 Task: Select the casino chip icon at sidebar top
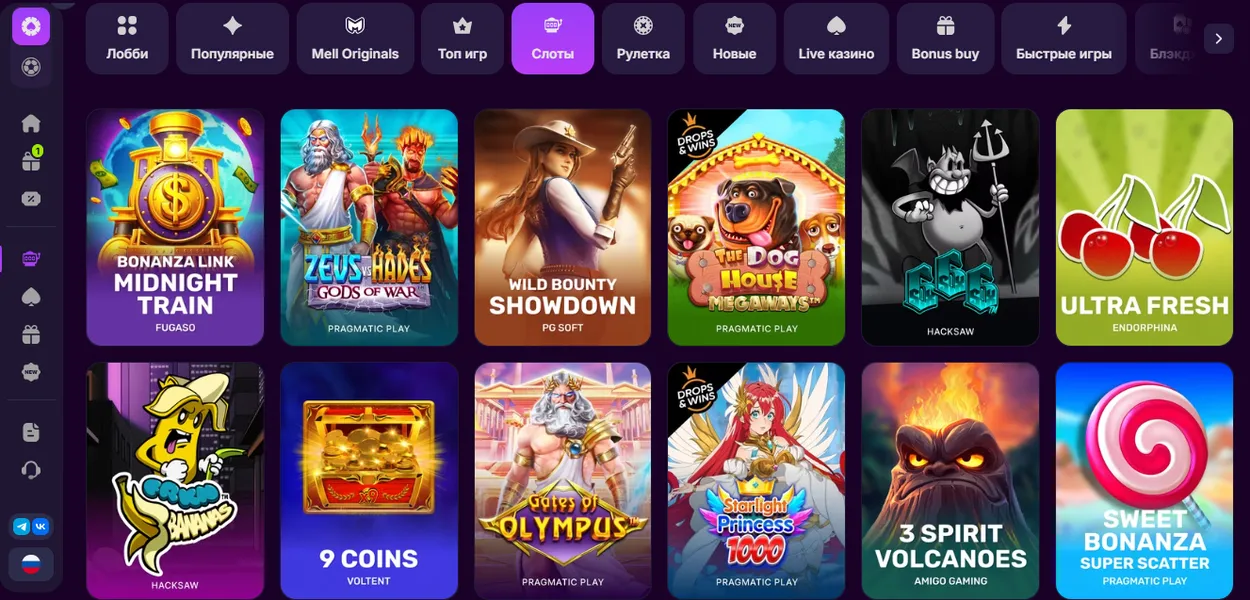(x=31, y=26)
